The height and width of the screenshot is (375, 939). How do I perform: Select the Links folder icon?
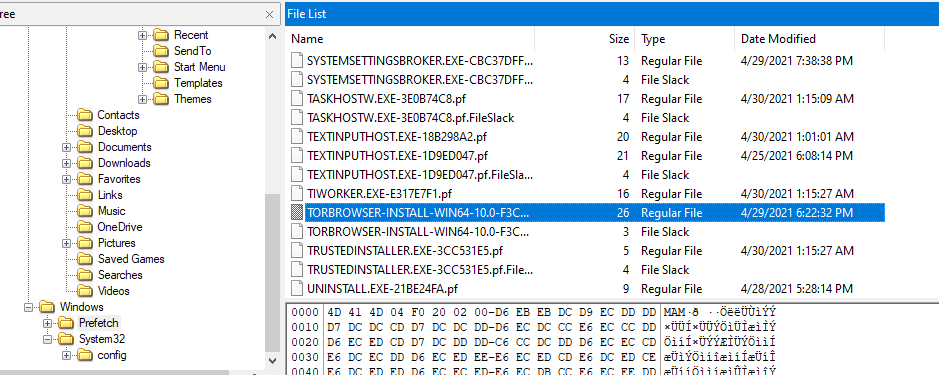84,195
